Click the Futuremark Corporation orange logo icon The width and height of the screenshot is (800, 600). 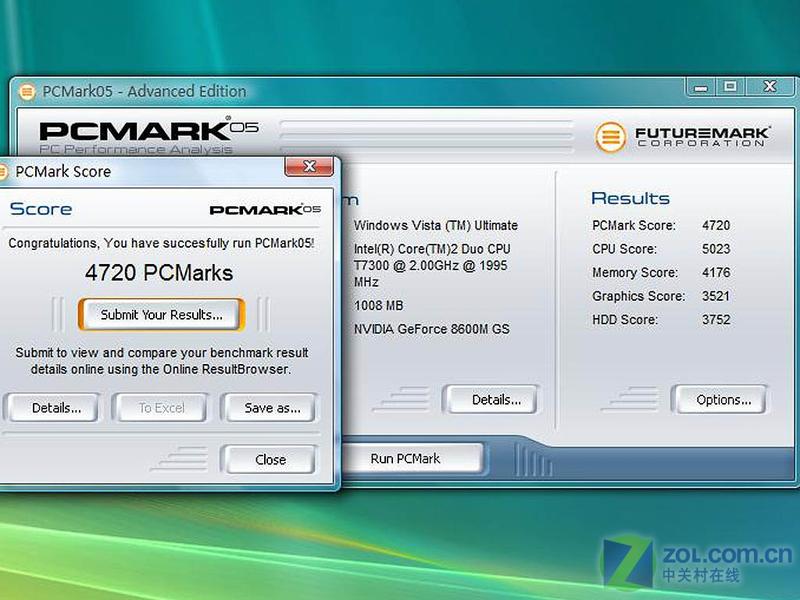coord(610,137)
